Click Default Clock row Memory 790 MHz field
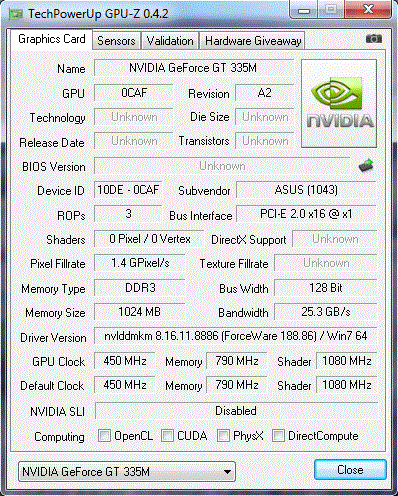The height and width of the screenshot is (496, 398). click(237, 385)
